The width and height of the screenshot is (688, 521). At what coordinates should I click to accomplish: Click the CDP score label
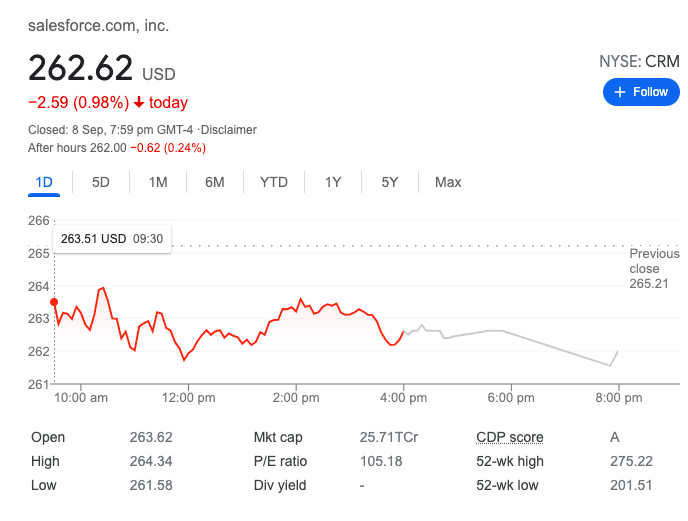point(509,437)
